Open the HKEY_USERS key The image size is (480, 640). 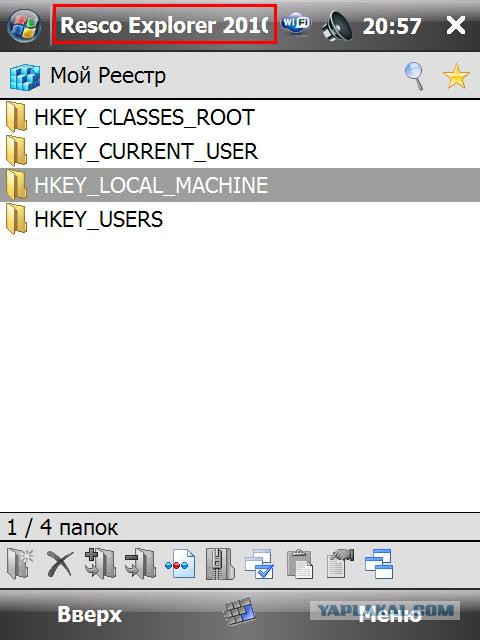[x=240, y=219]
